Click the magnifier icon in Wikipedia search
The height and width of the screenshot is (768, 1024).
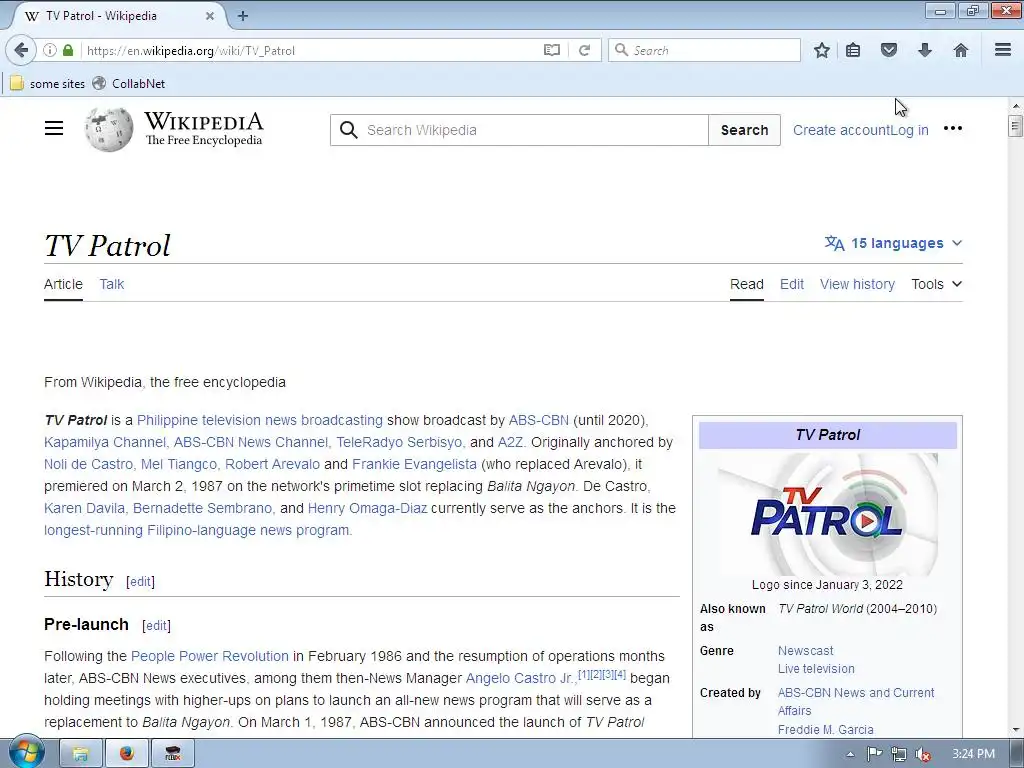pyautogui.click(x=349, y=130)
